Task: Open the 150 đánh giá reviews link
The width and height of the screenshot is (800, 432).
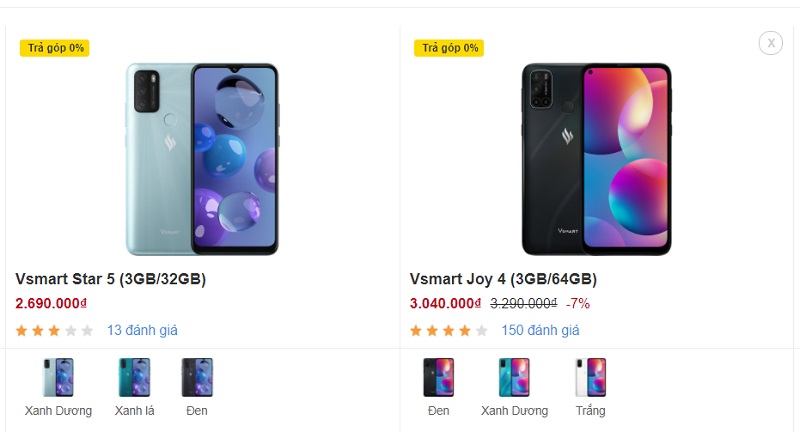Action: click(540, 330)
